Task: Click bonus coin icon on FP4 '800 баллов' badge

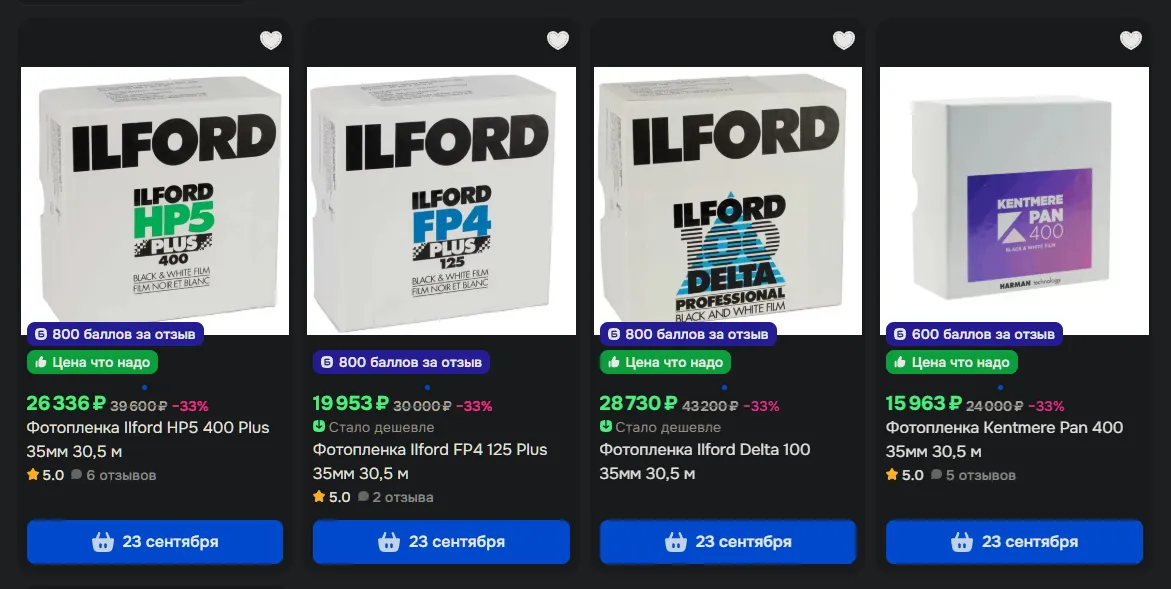Action: [326, 362]
